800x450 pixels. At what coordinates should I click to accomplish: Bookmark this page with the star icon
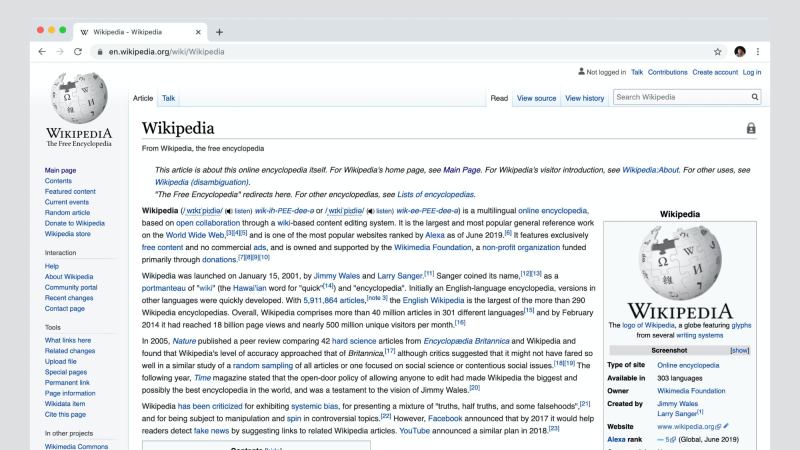[x=717, y=51]
